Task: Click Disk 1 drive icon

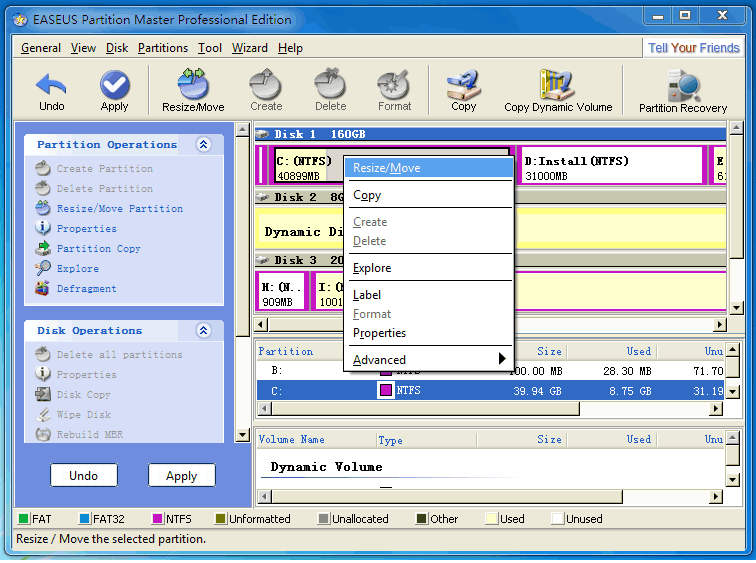Action: tap(263, 134)
